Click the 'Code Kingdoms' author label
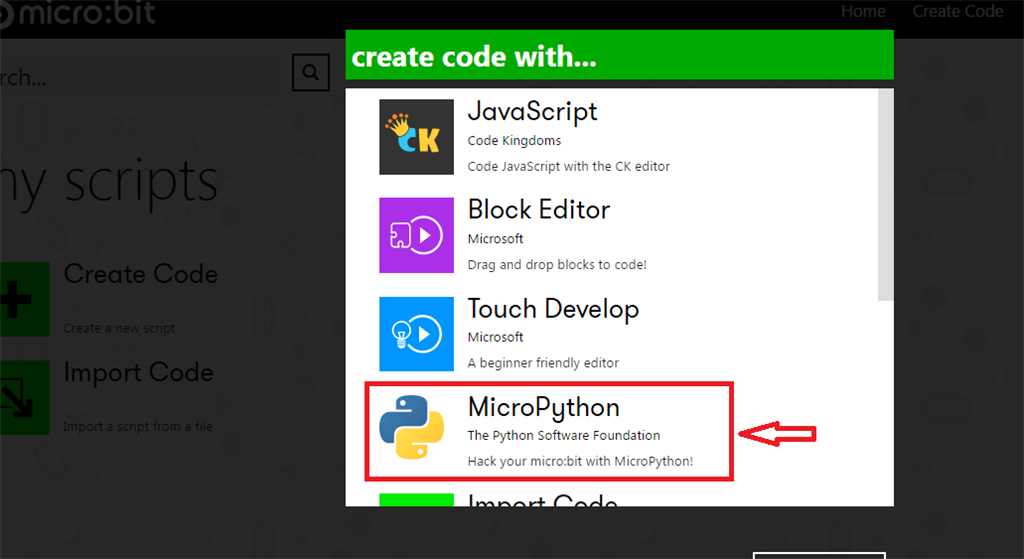This screenshot has height=559, width=1024. click(x=514, y=140)
